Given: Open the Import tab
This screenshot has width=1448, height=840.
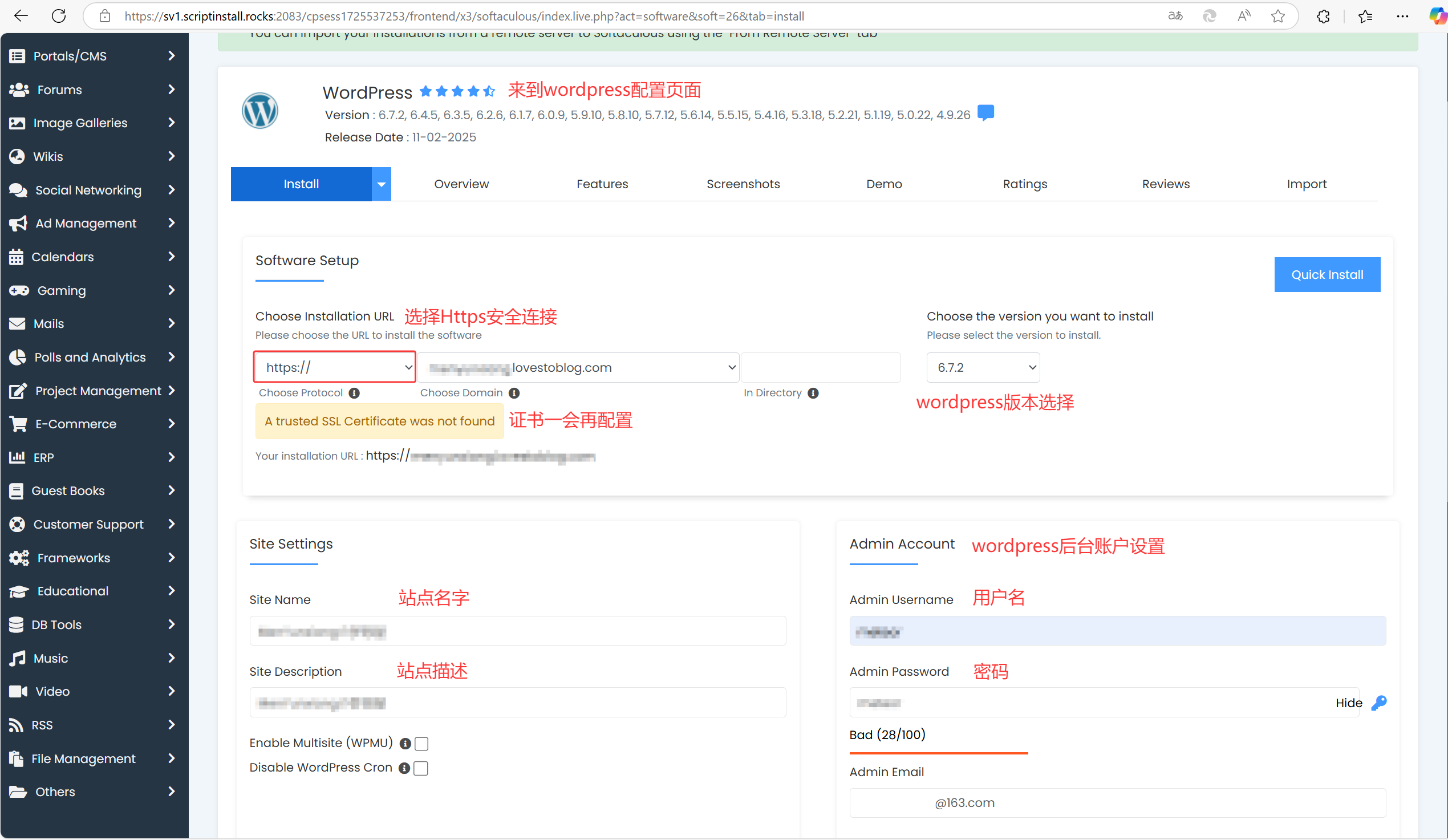Looking at the screenshot, I should coord(1306,184).
